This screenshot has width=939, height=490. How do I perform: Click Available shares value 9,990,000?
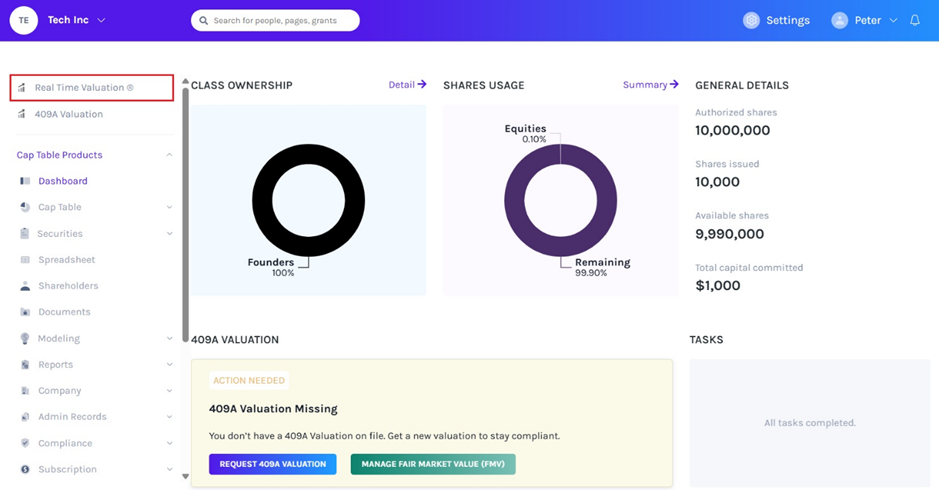pos(729,234)
